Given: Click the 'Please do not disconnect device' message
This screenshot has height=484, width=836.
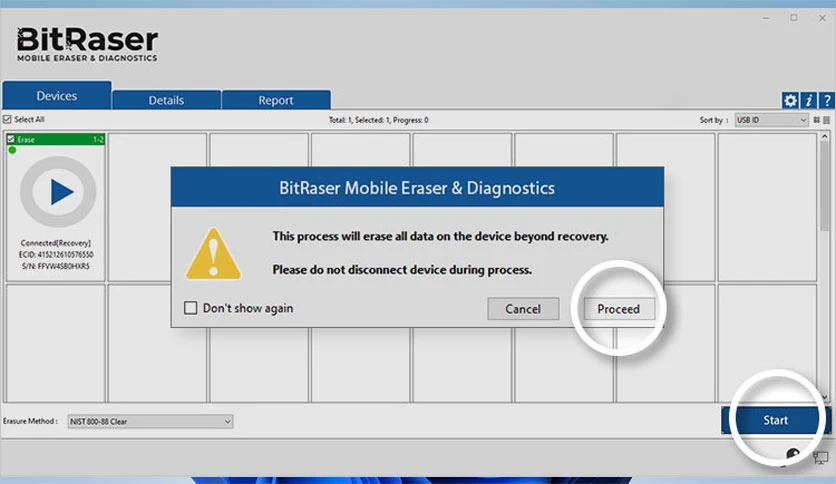Looking at the screenshot, I should pyautogui.click(x=402, y=270).
